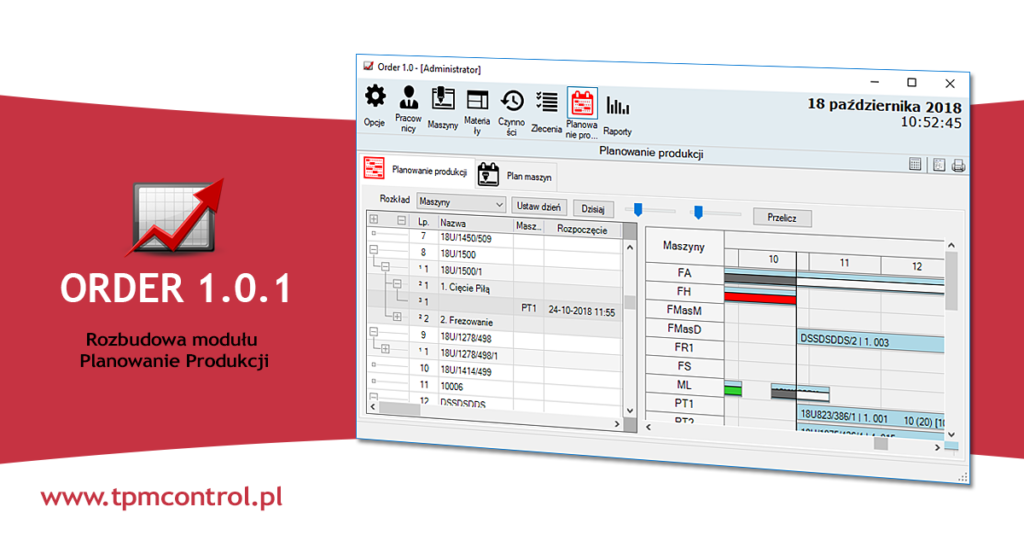Image resolution: width=1024 pixels, height=536 pixels.
Task: Sort by the Rozpoczęcie column header
Action: 583,229
